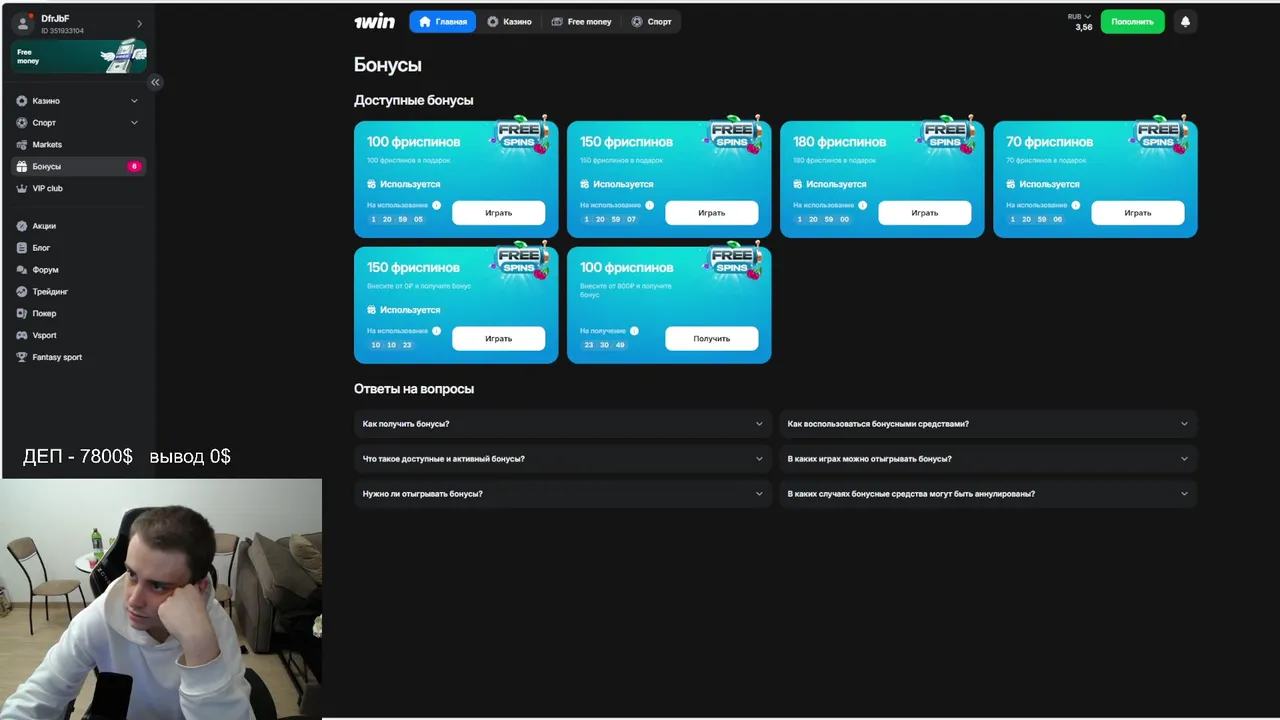Viewport: 1280px width, 720px height.
Task: Click gift icon on 180 фриспинов card
Action: pos(798,184)
